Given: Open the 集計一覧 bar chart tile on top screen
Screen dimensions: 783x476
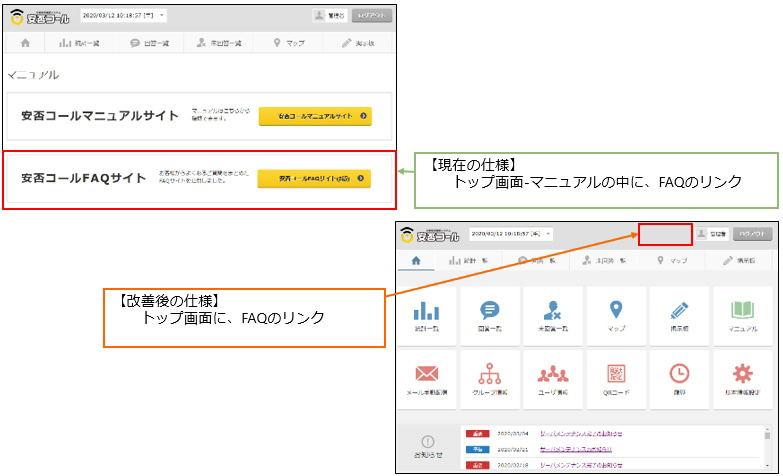Looking at the screenshot, I should (427, 316).
